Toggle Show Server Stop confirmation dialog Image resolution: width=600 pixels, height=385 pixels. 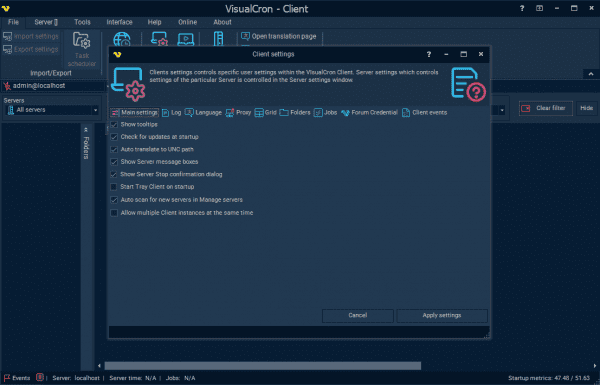(114, 175)
